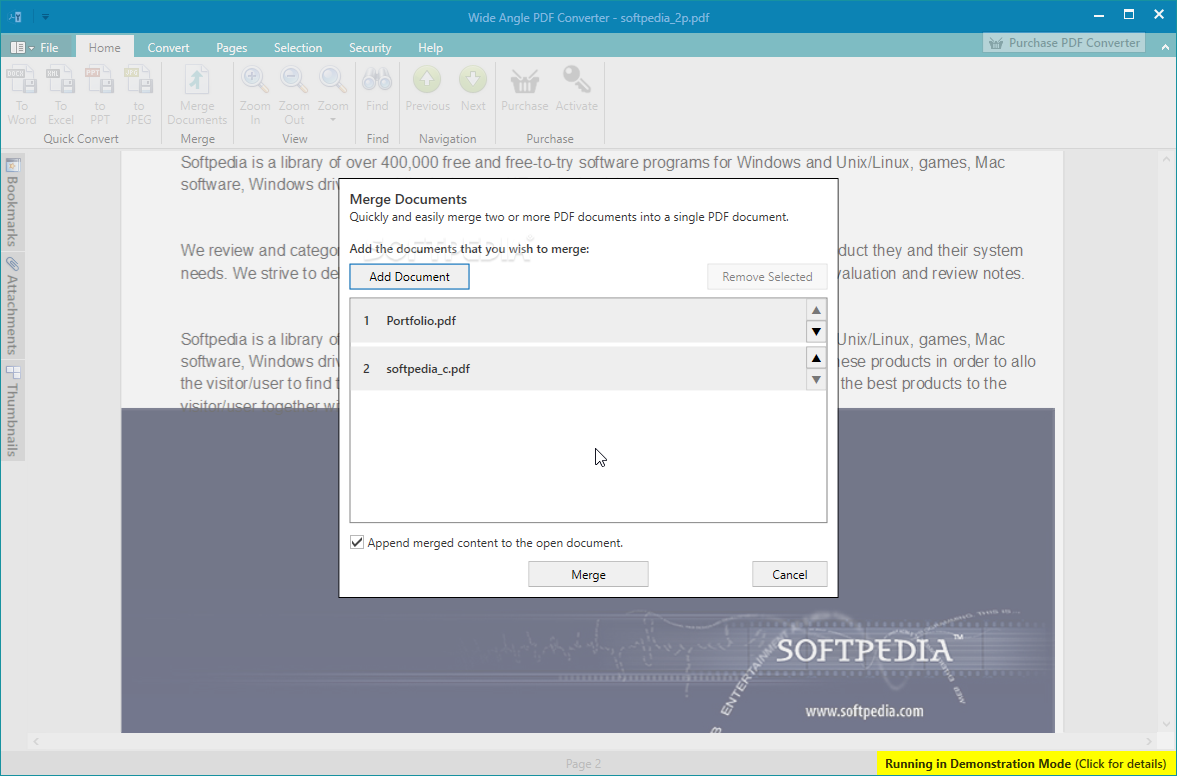Switch to the Help ribbon tab

coord(430,47)
